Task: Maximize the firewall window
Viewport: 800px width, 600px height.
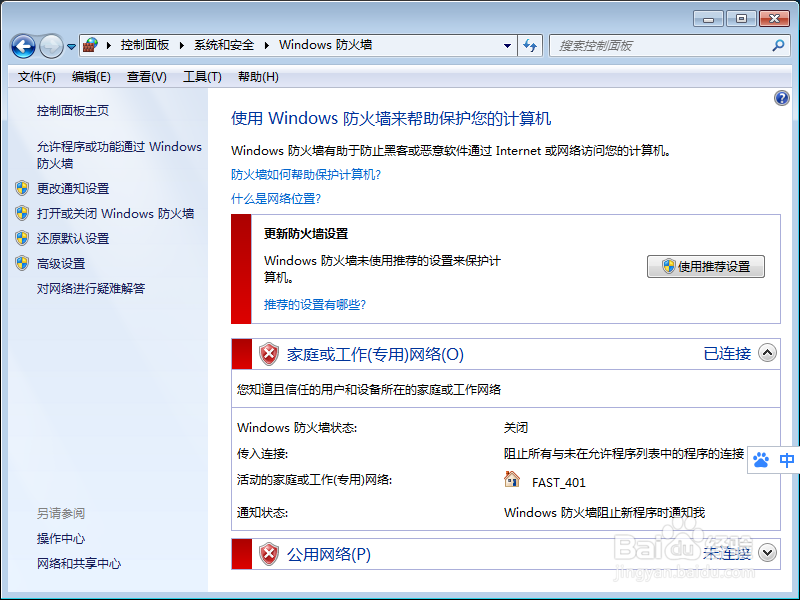Action: click(x=741, y=19)
